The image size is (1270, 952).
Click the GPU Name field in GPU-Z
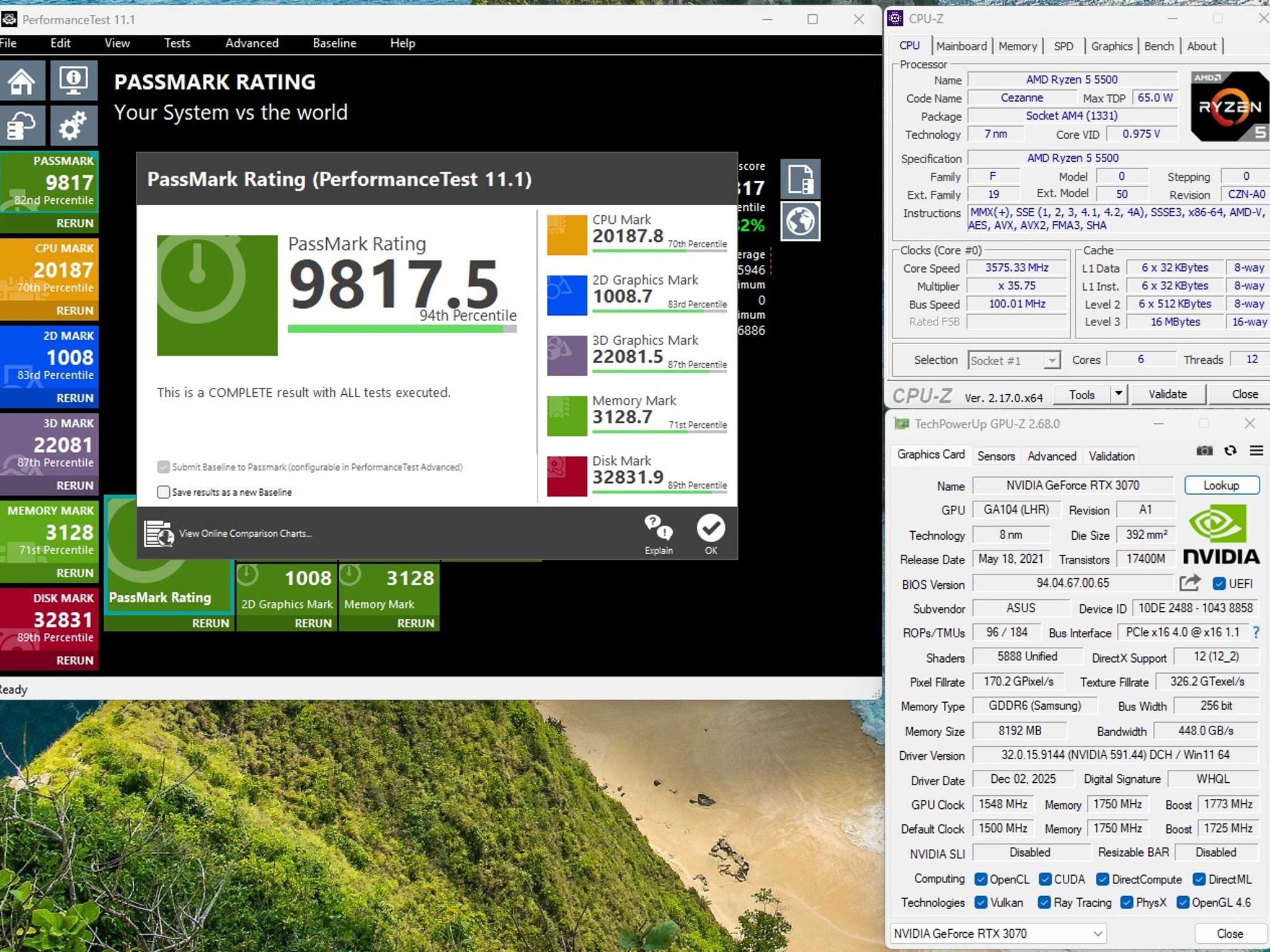pos(1073,485)
